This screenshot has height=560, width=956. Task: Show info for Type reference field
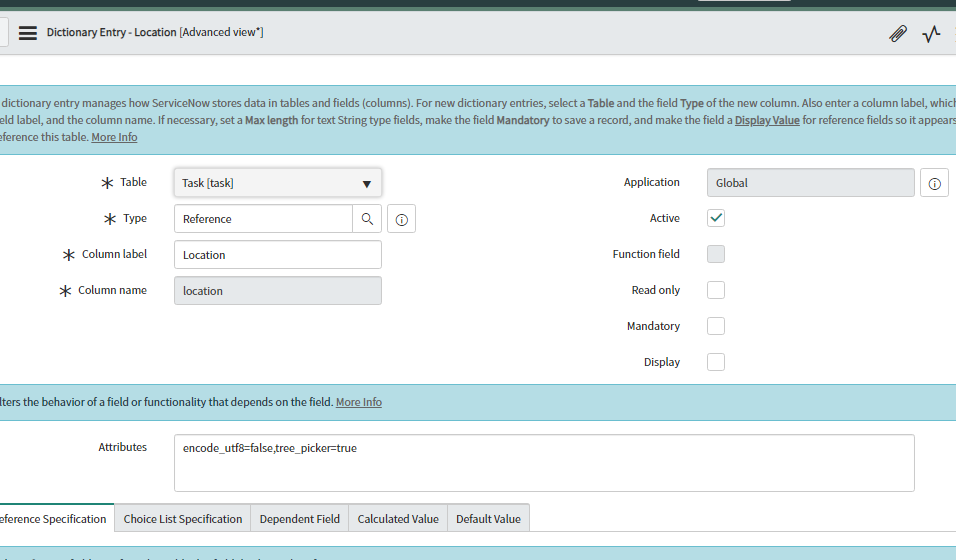tap(401, 219)
